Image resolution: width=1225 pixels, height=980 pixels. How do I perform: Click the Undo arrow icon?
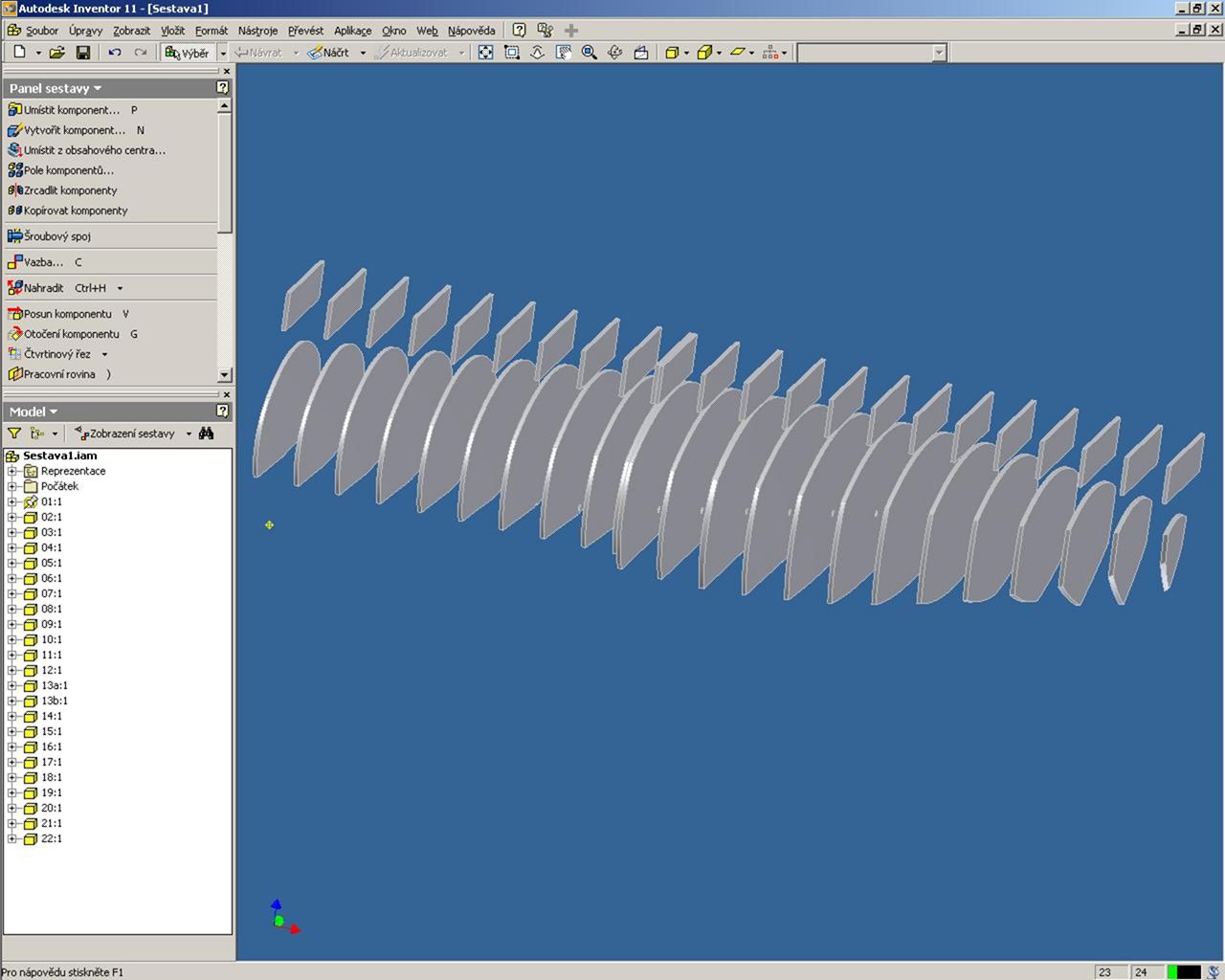115,53
